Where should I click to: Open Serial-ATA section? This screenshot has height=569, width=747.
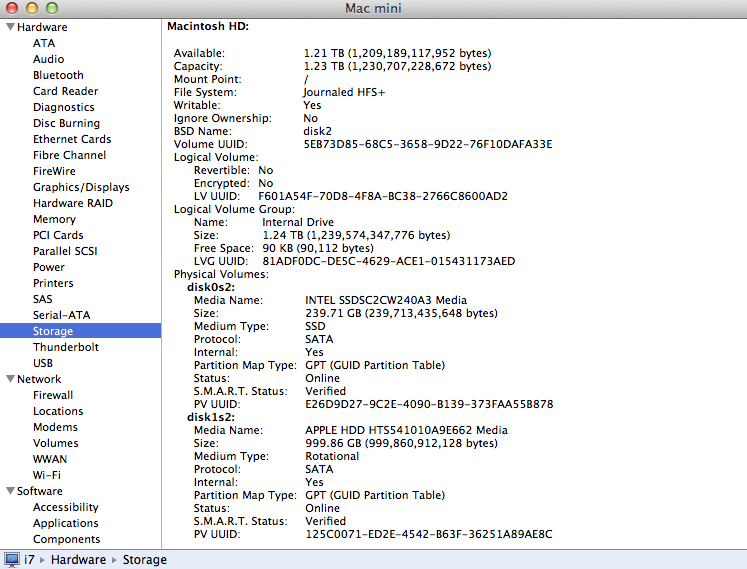coord(61,315)
